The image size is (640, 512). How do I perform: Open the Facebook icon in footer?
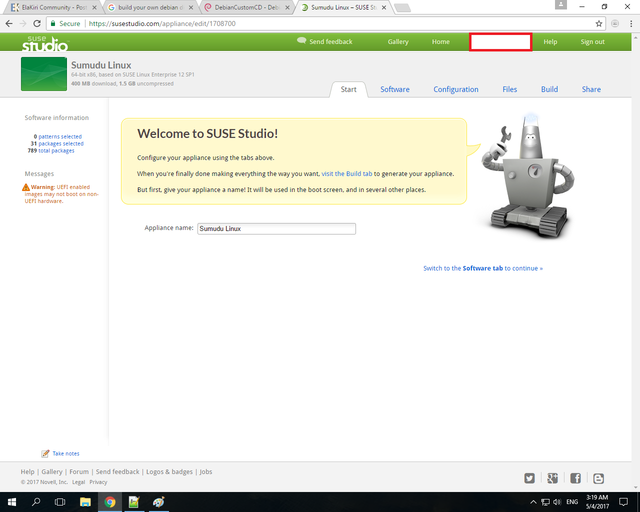tap(576, 478)
